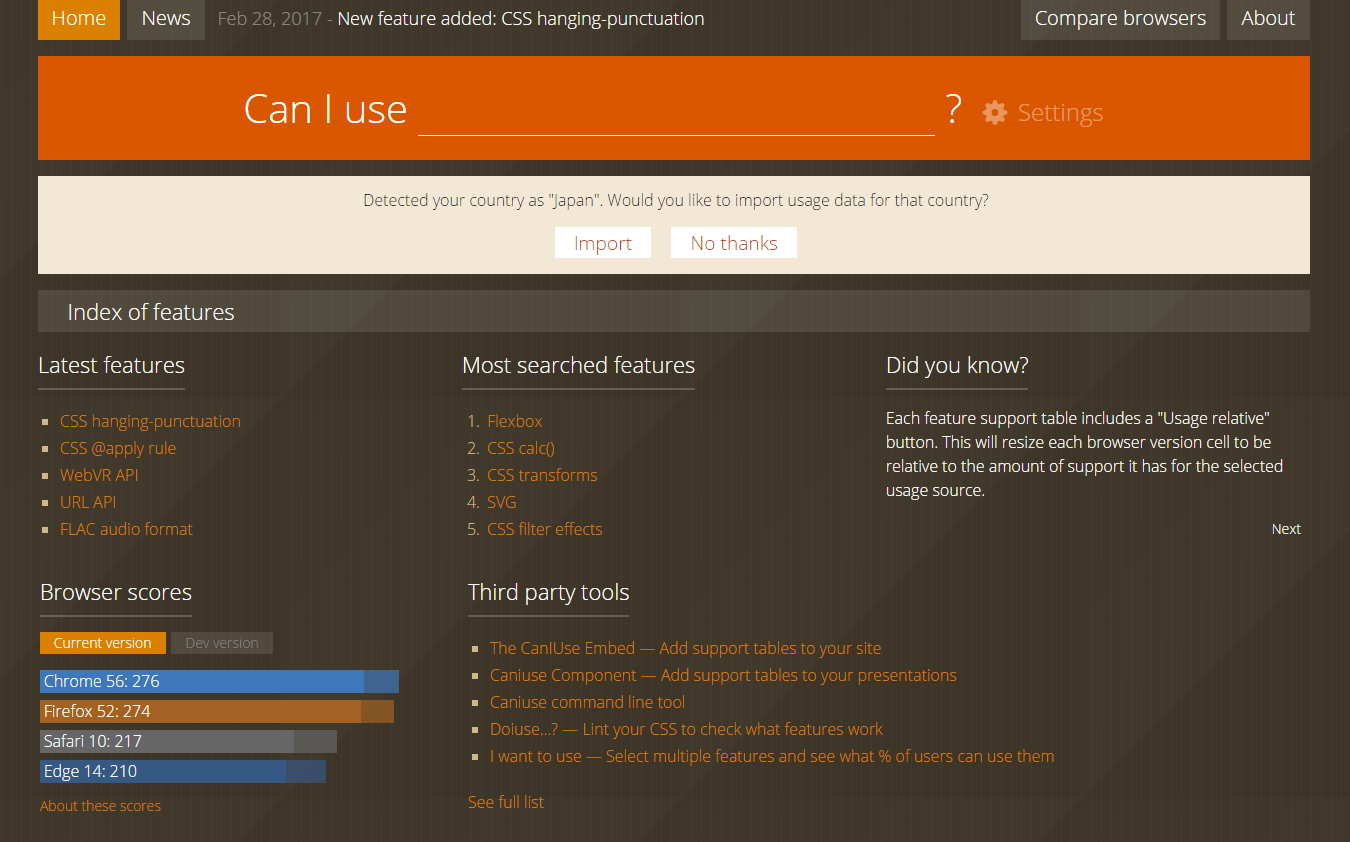Viewport: 1350px width, 842px height.
Task: Show Next Did you know tip
Action: 1286,529
